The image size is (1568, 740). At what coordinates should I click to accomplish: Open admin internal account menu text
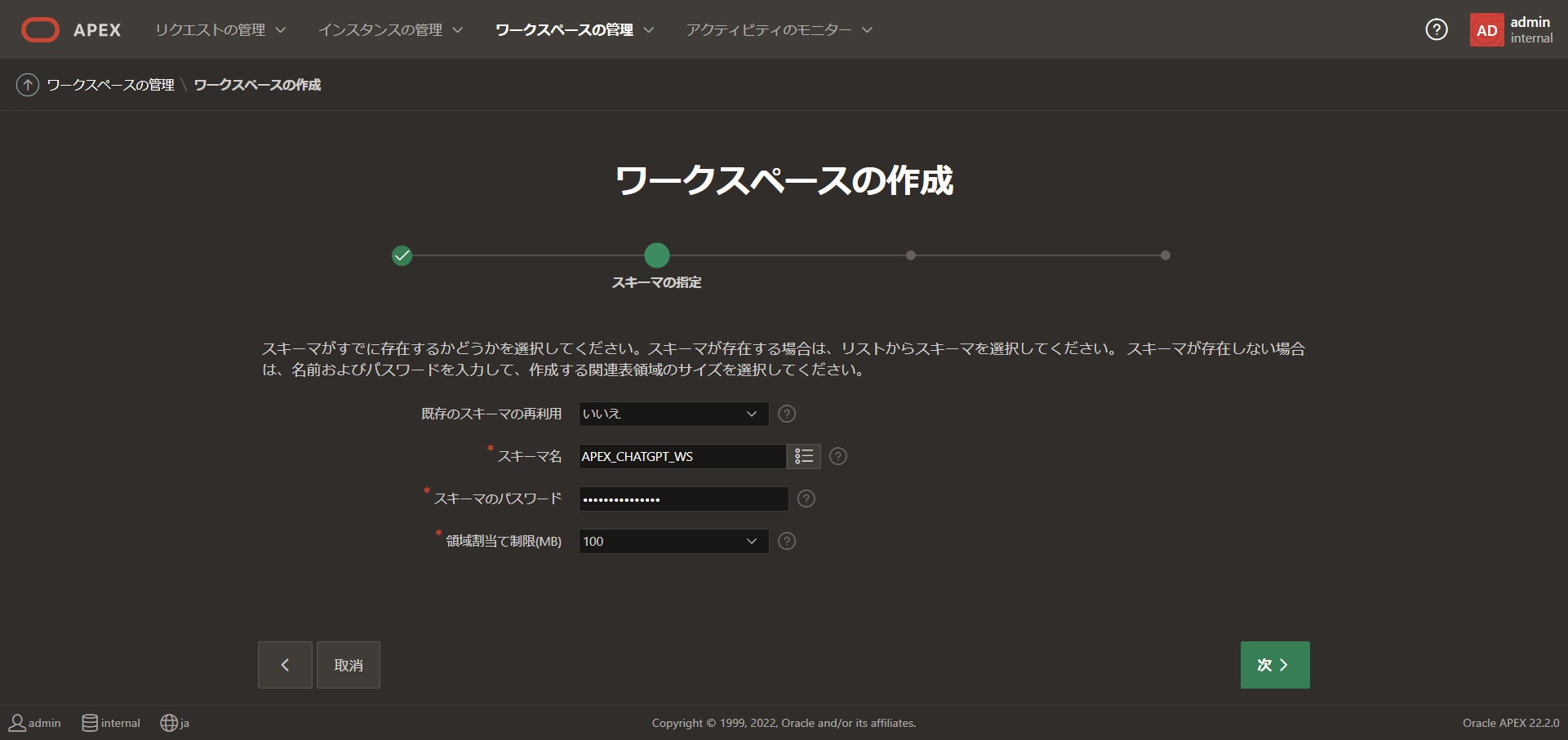pos(1531,30)
